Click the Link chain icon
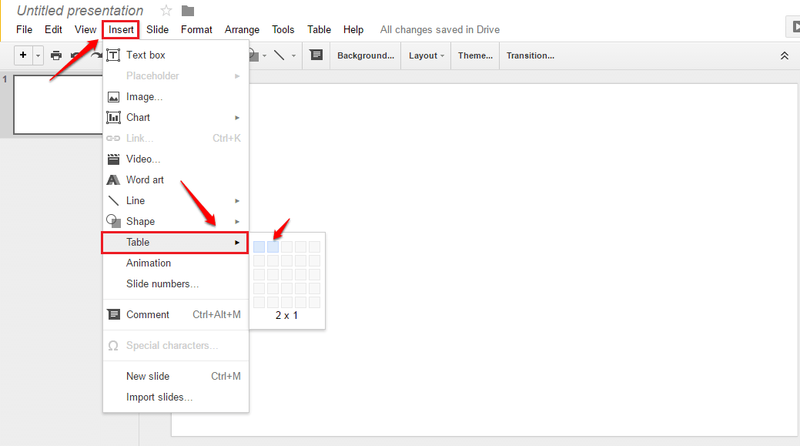Screen dimensions: 800x446 [113, 138]
